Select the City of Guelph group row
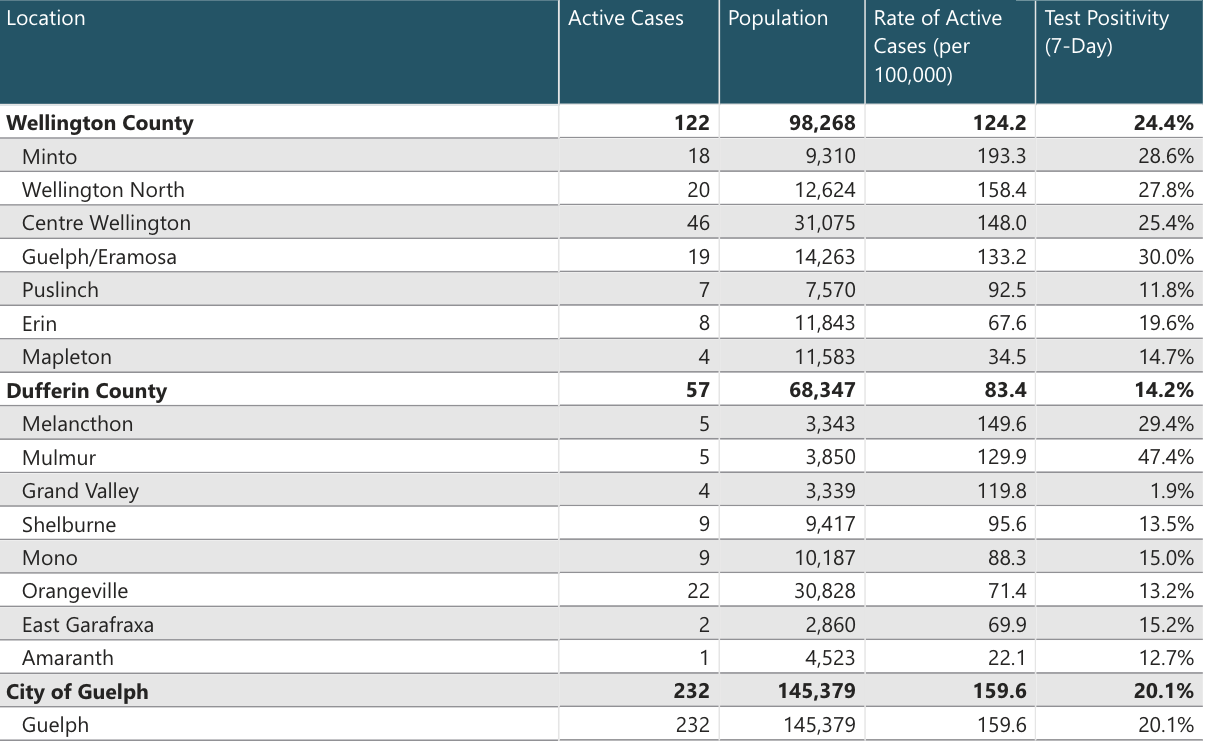 [x=77, y=692]
